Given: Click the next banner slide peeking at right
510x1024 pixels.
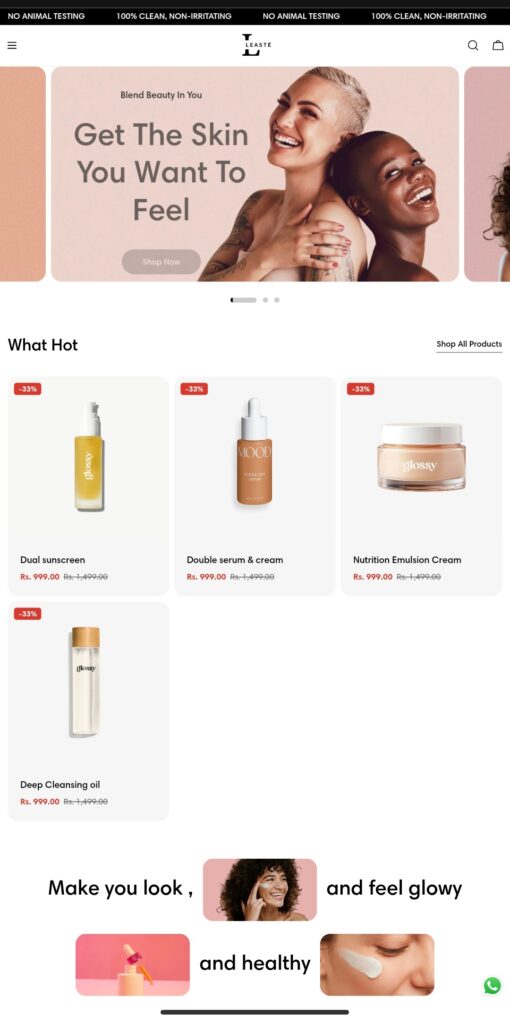Looking at the screenshot, I should click(487, 174).
